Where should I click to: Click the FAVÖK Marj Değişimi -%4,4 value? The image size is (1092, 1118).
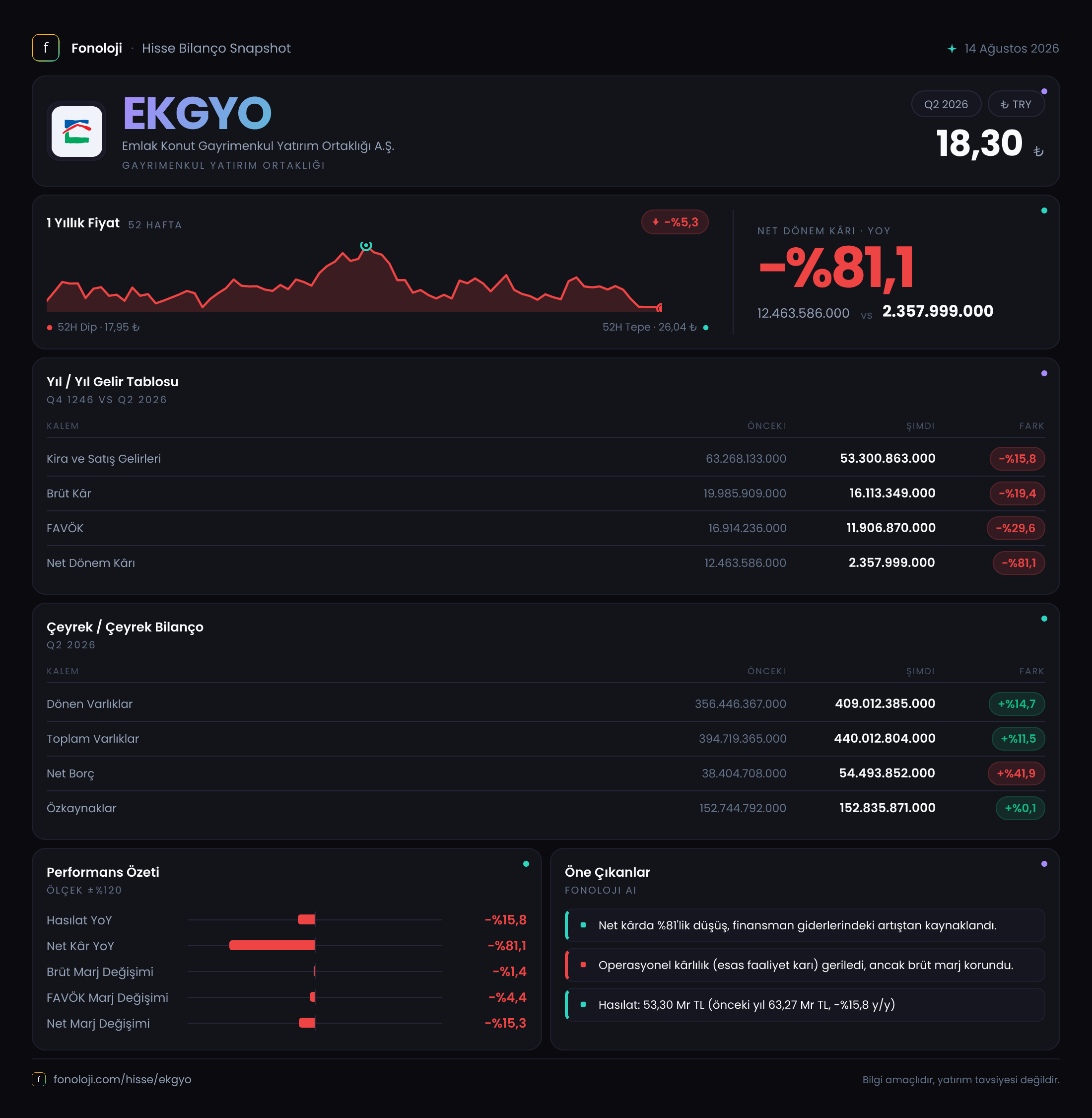pos(507,997)
